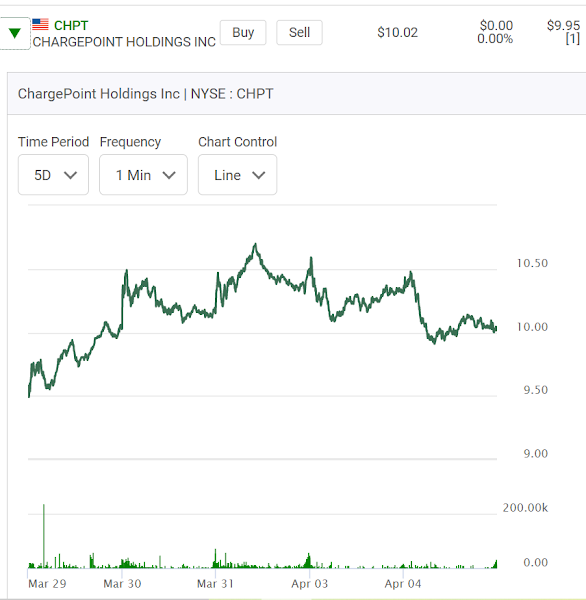Collapse the CHPT row with green triangle
Viewport: 586px width, 600px height.
[15, 33]
